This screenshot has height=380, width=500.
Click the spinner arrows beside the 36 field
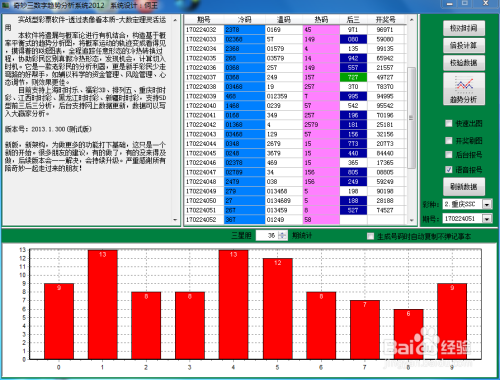282,235
